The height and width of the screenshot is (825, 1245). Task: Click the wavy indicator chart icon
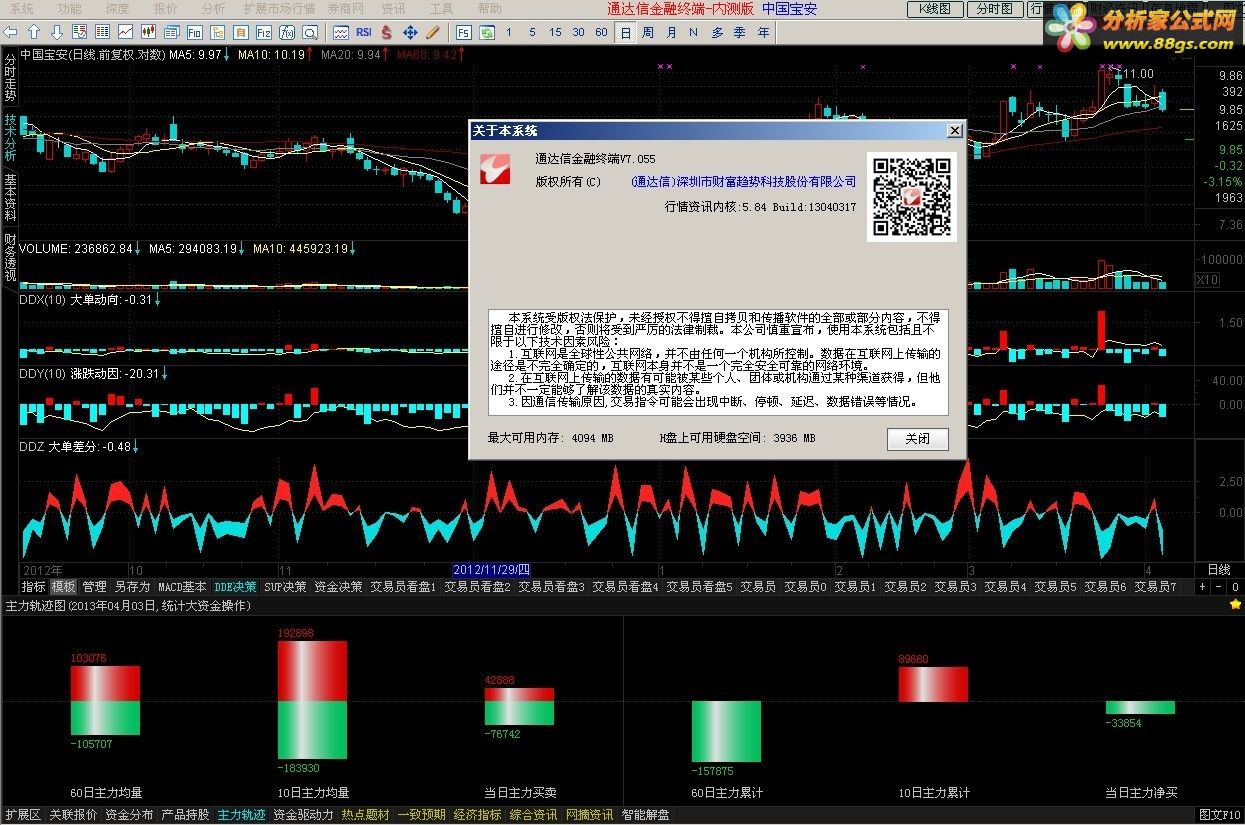[341, 32]
